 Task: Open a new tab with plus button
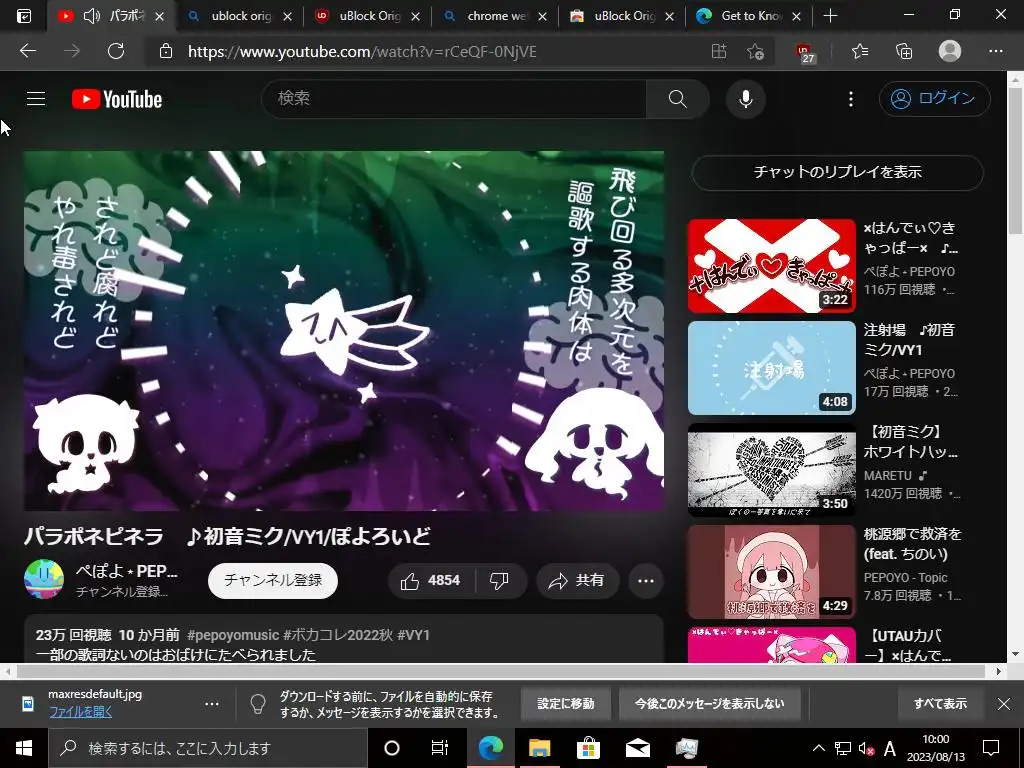pyautogui.click(x=830, y=16)
